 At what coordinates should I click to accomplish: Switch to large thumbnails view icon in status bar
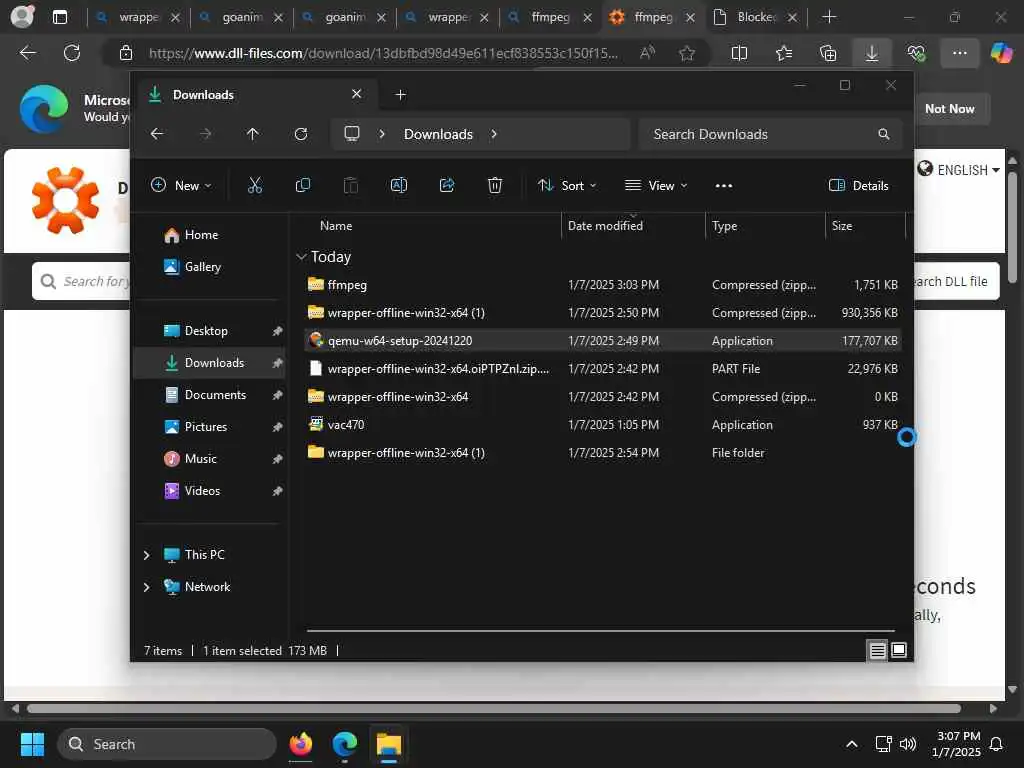point(899,650)
